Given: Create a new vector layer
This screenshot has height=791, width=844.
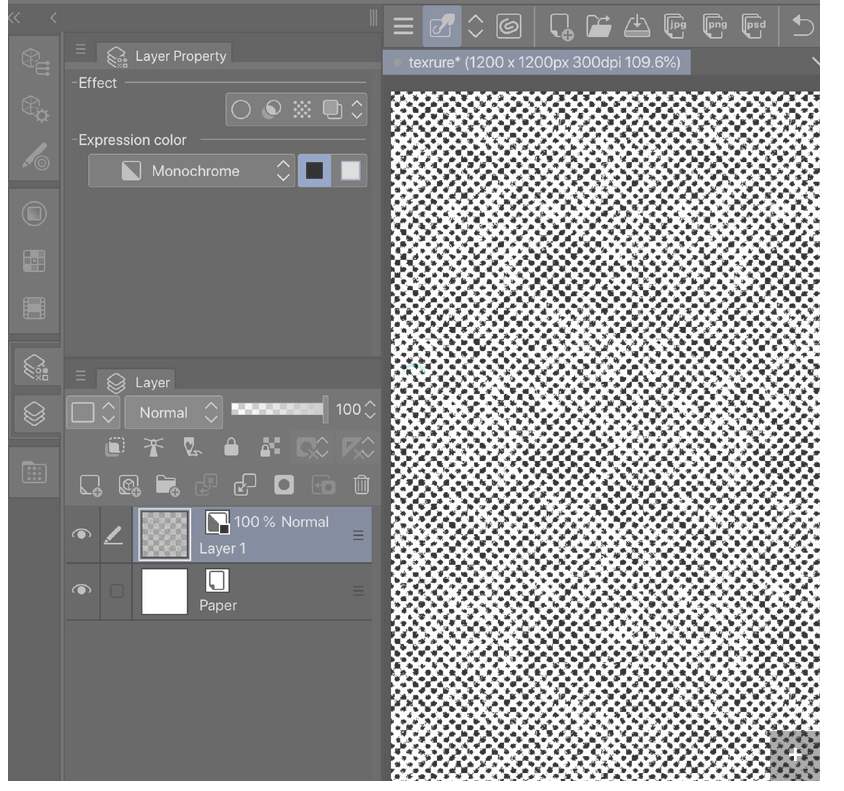Looking at the screenshot, I should point(129,485).
